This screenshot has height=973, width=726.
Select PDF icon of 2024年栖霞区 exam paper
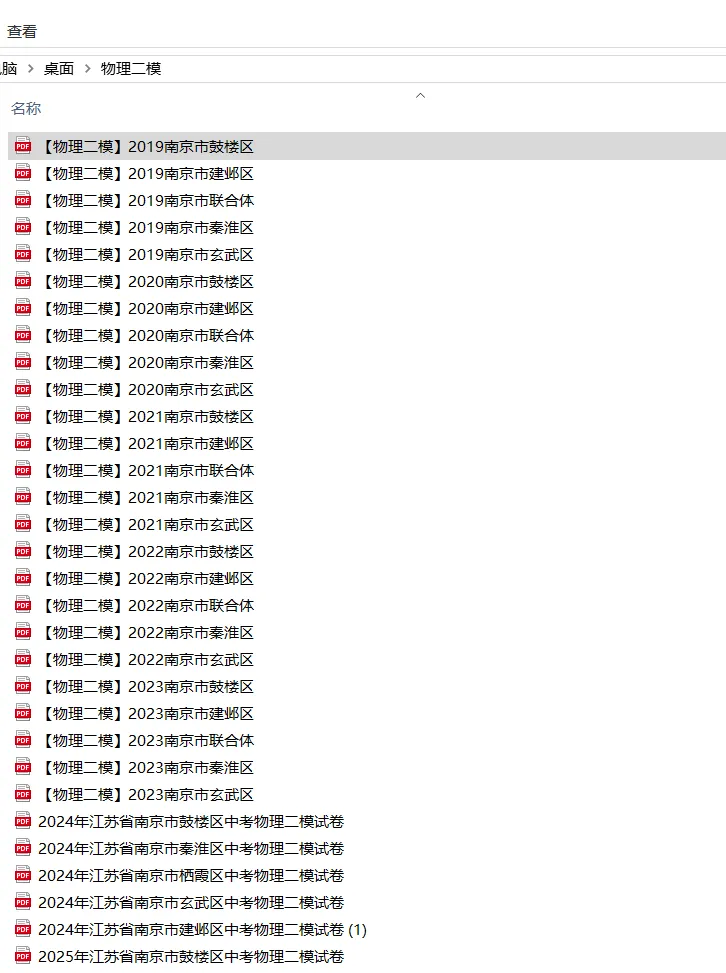pos(23,875)
